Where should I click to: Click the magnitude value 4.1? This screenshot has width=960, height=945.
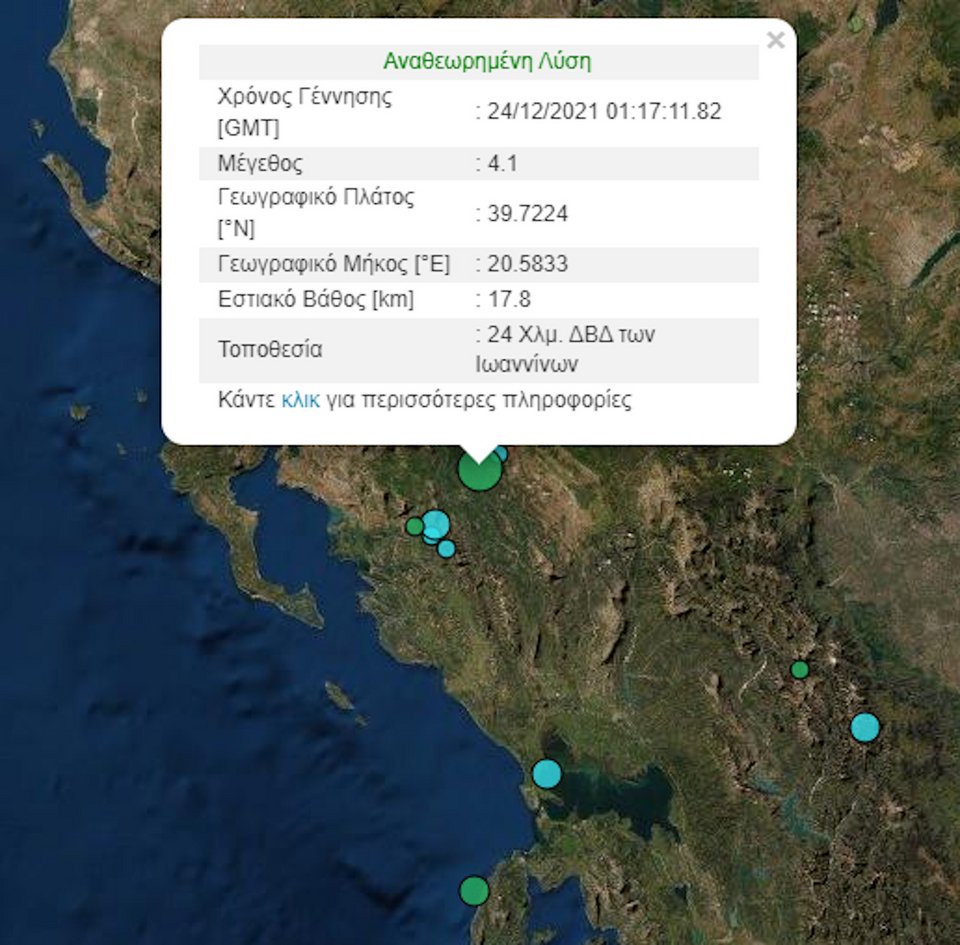(503, 163)
